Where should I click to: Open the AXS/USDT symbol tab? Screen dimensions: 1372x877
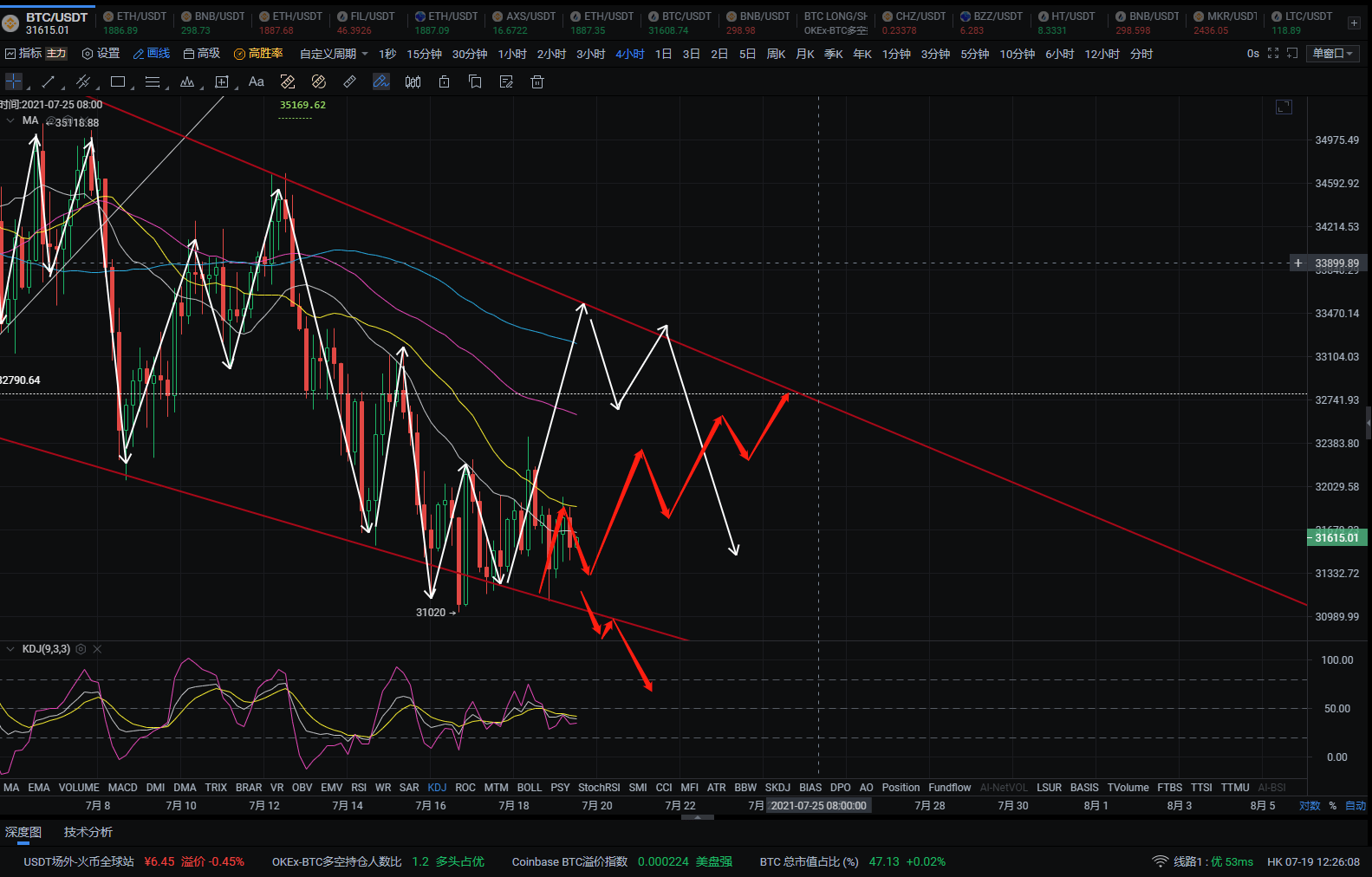(x=524, y=23)
